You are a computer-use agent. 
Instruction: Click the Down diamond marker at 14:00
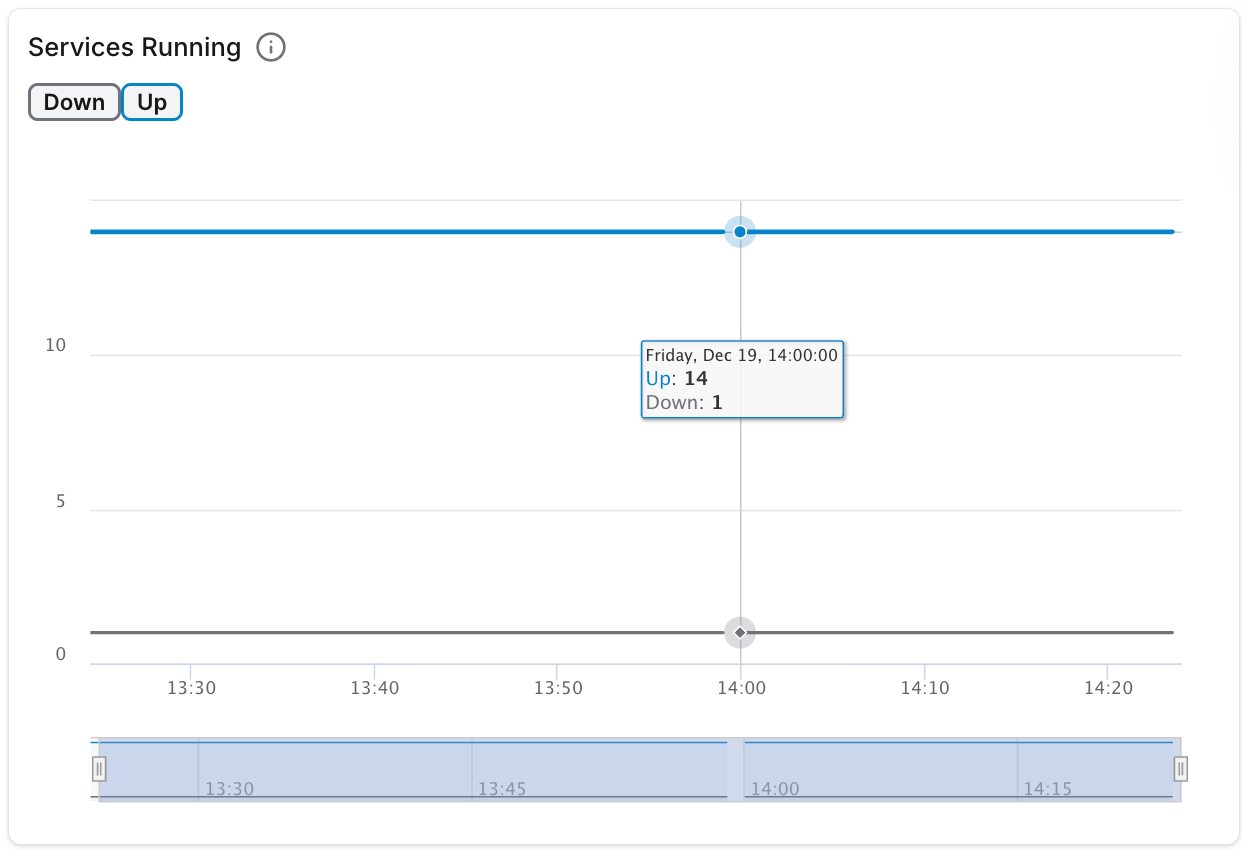click(740, 633)
